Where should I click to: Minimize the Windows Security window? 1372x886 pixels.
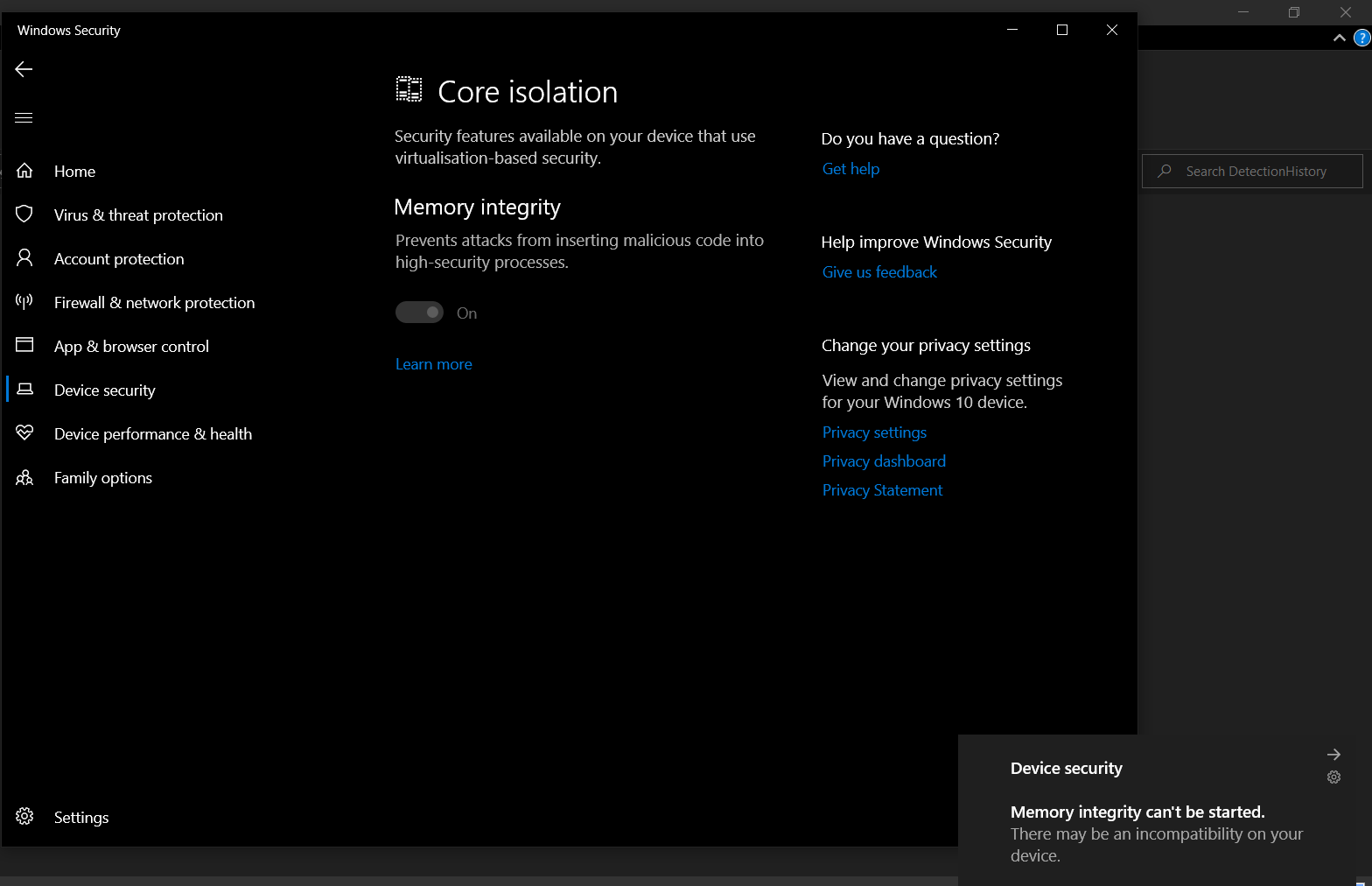pyautogui.click(x=1012, y=30)
